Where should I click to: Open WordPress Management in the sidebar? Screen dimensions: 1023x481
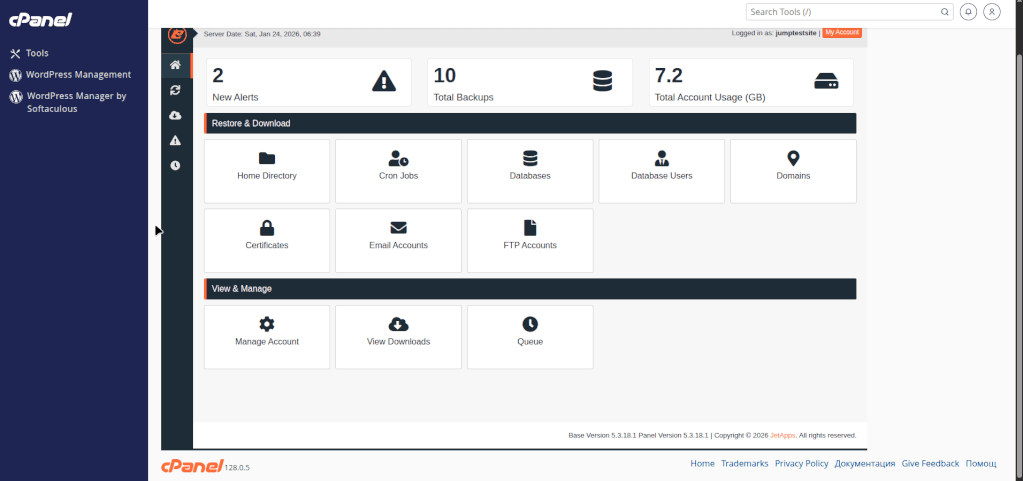click(x=78, y=74)
